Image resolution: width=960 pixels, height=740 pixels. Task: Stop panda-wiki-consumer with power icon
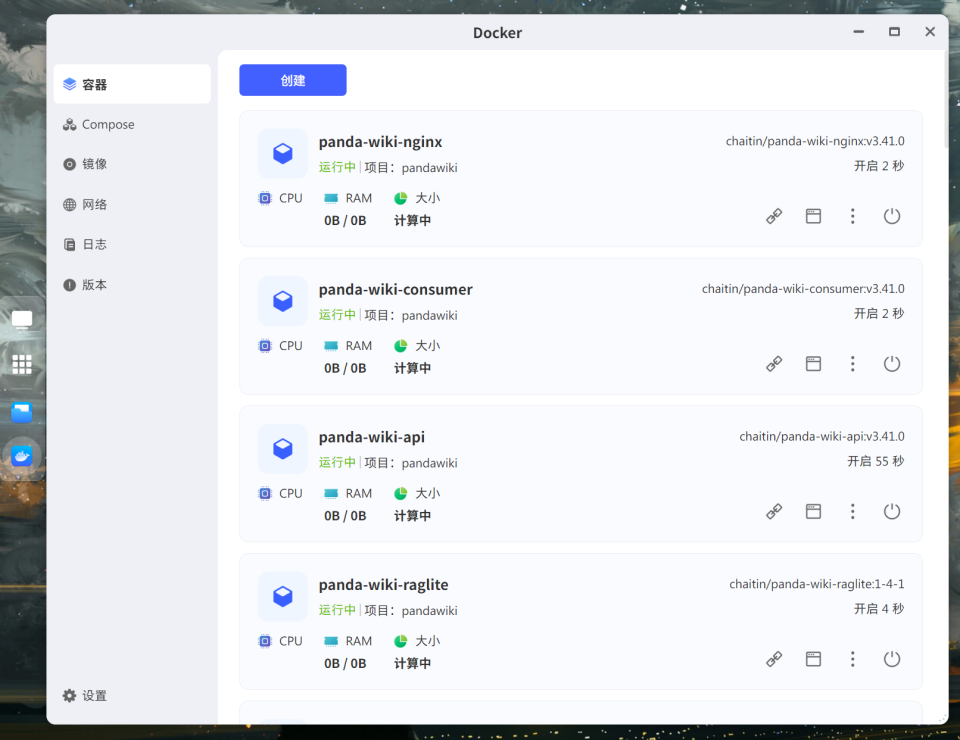point(891,364)
